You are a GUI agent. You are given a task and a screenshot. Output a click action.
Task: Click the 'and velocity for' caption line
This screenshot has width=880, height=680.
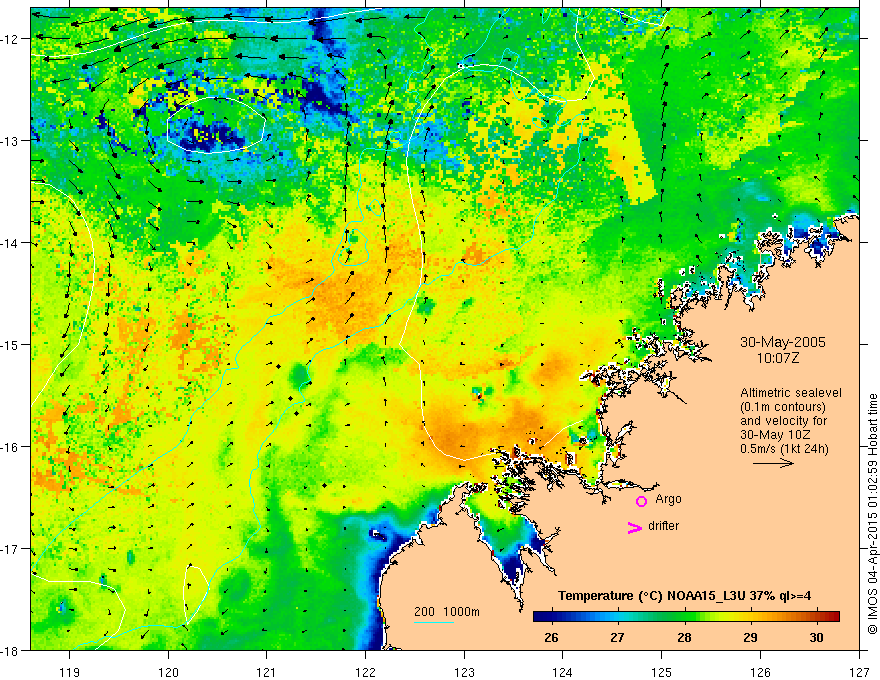click(783, 421)
